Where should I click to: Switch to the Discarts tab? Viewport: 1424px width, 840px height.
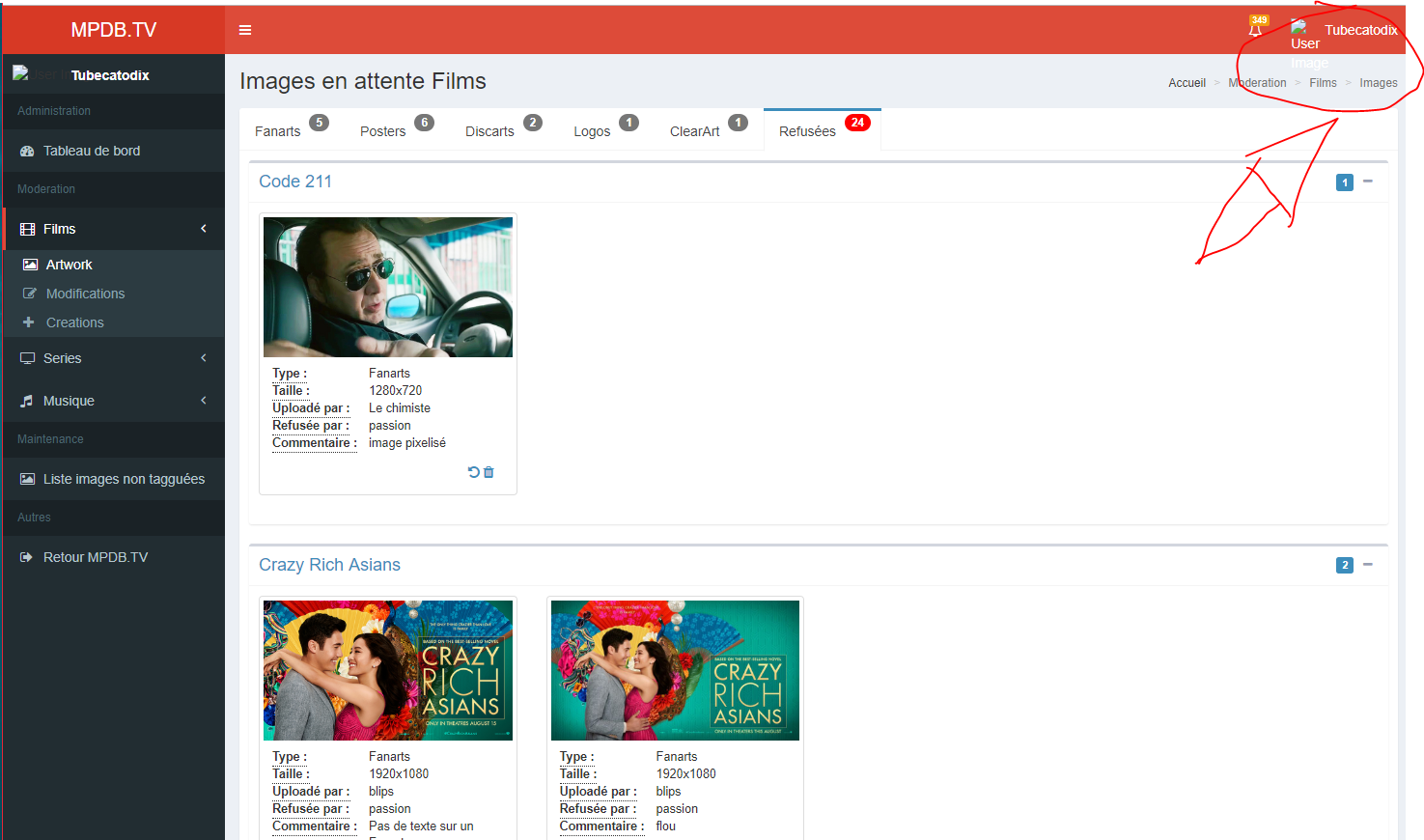coord(503,129)
